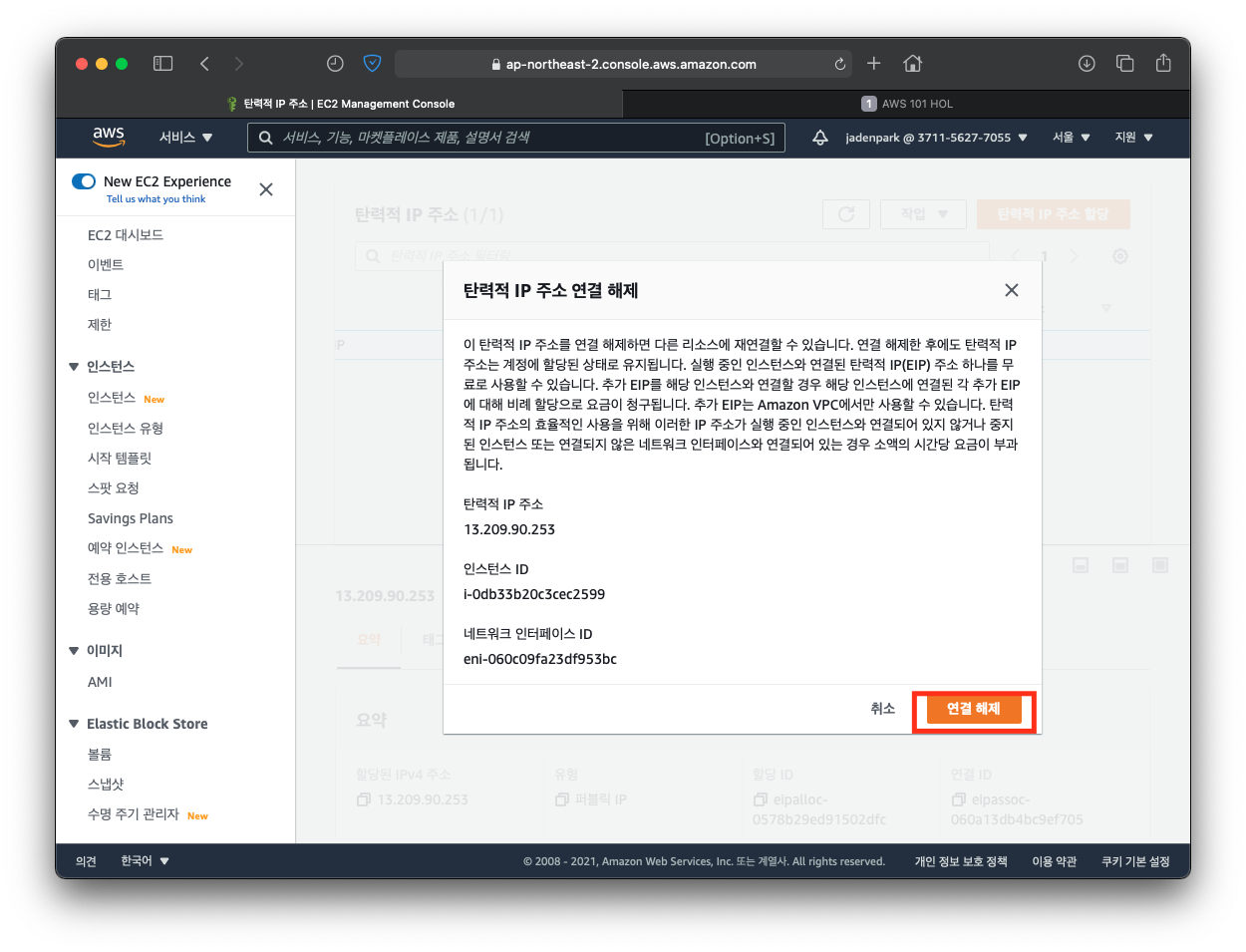This screenshot has height=952, width=1246.
Task: Click the Safari sidebar toggle icon
Action: pyautogui.click(x=162, y=64)
